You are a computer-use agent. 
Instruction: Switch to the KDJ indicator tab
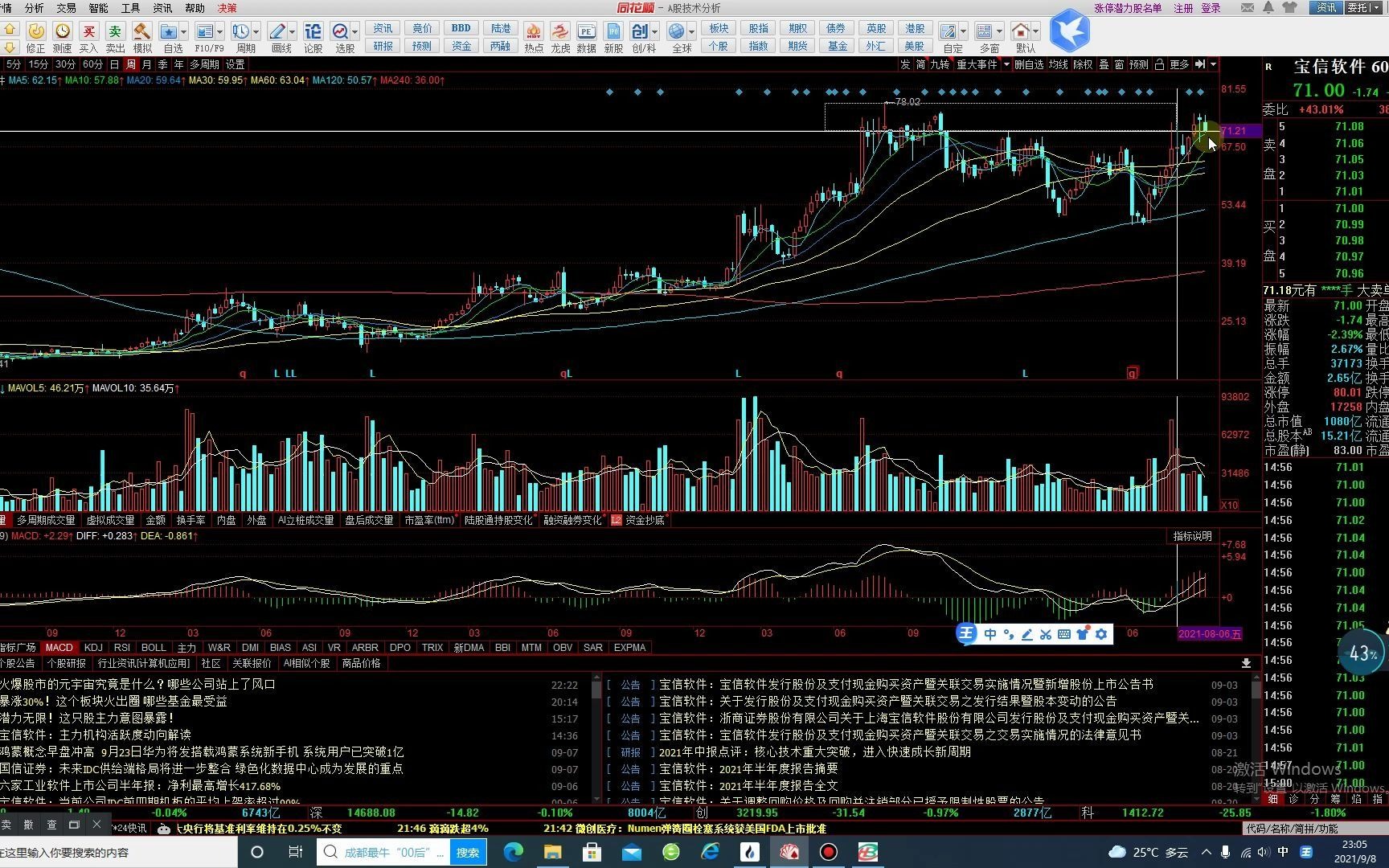93,647
